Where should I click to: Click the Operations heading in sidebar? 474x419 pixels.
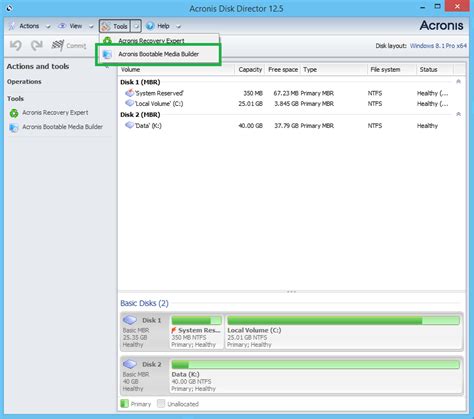(24, 82)
